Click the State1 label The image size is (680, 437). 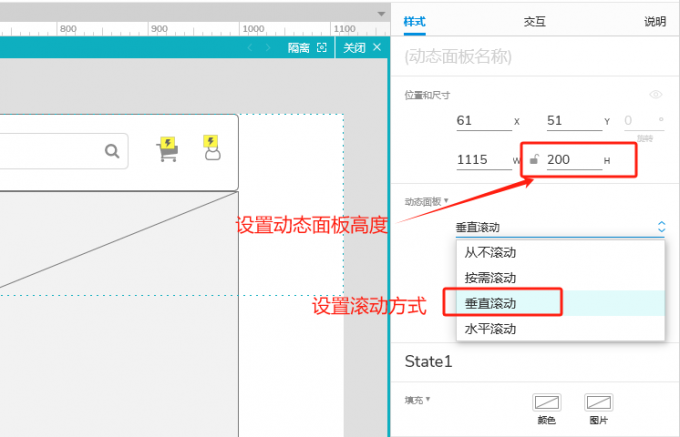coord(428,362)
